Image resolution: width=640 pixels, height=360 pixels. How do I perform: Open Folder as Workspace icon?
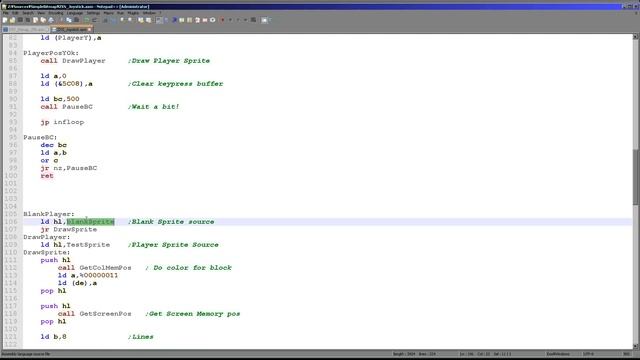tap(205, 20)
